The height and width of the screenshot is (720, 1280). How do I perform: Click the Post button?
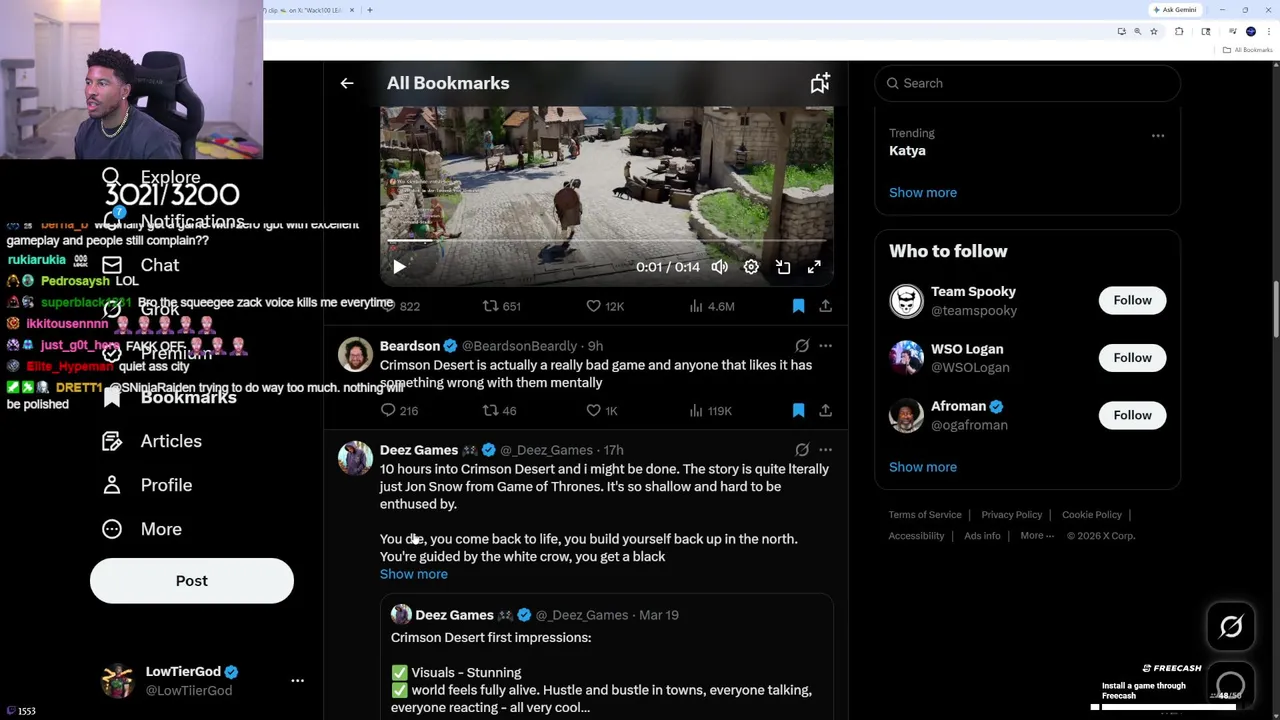(192, 581)
